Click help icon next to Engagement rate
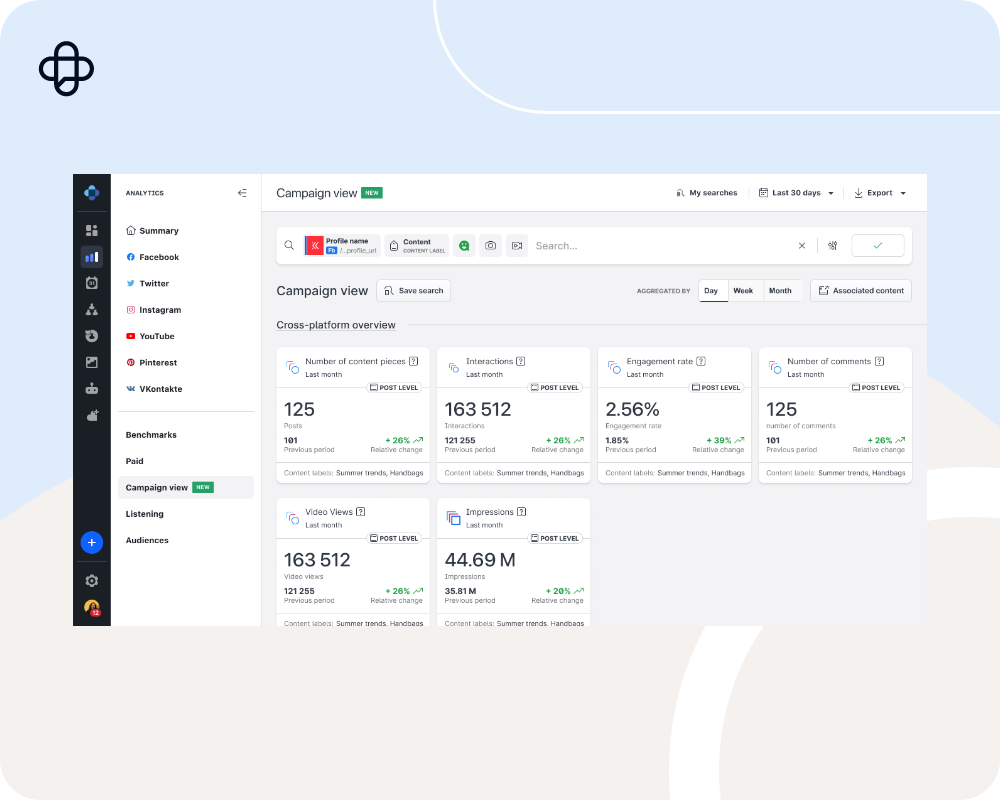 pos(701,361)
